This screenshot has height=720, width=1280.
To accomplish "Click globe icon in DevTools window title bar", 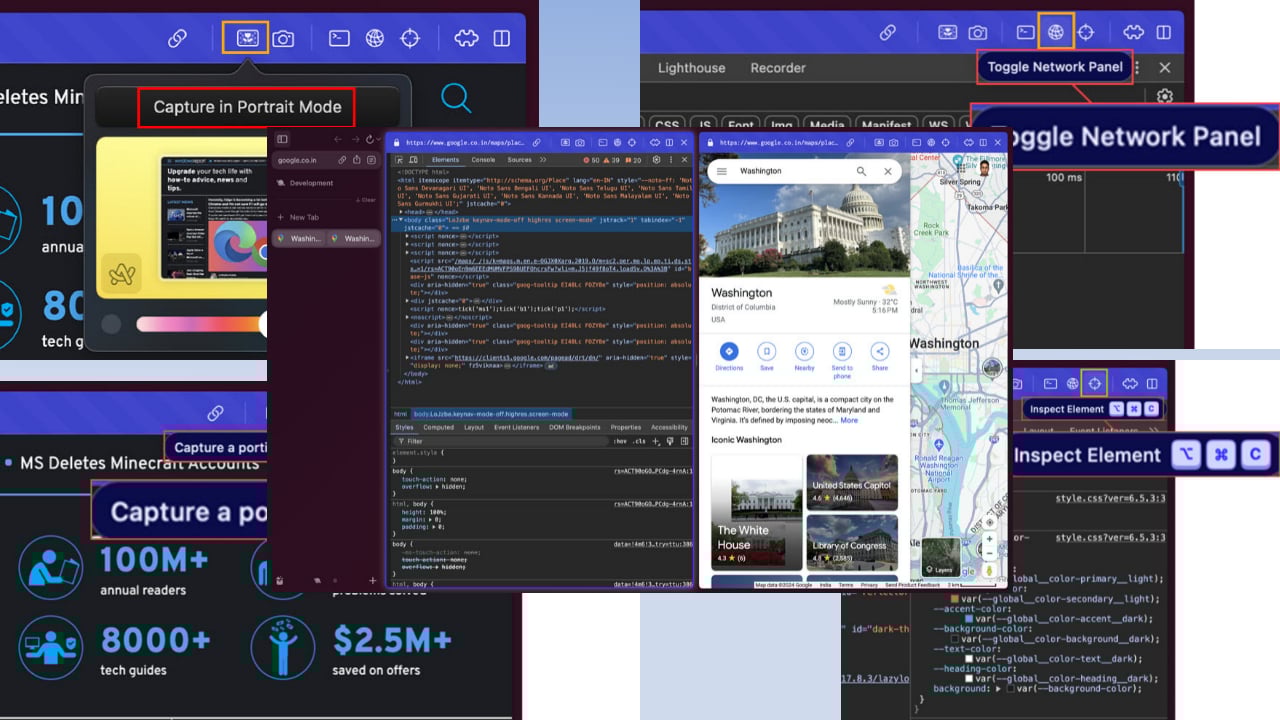I will click(619, 143).
